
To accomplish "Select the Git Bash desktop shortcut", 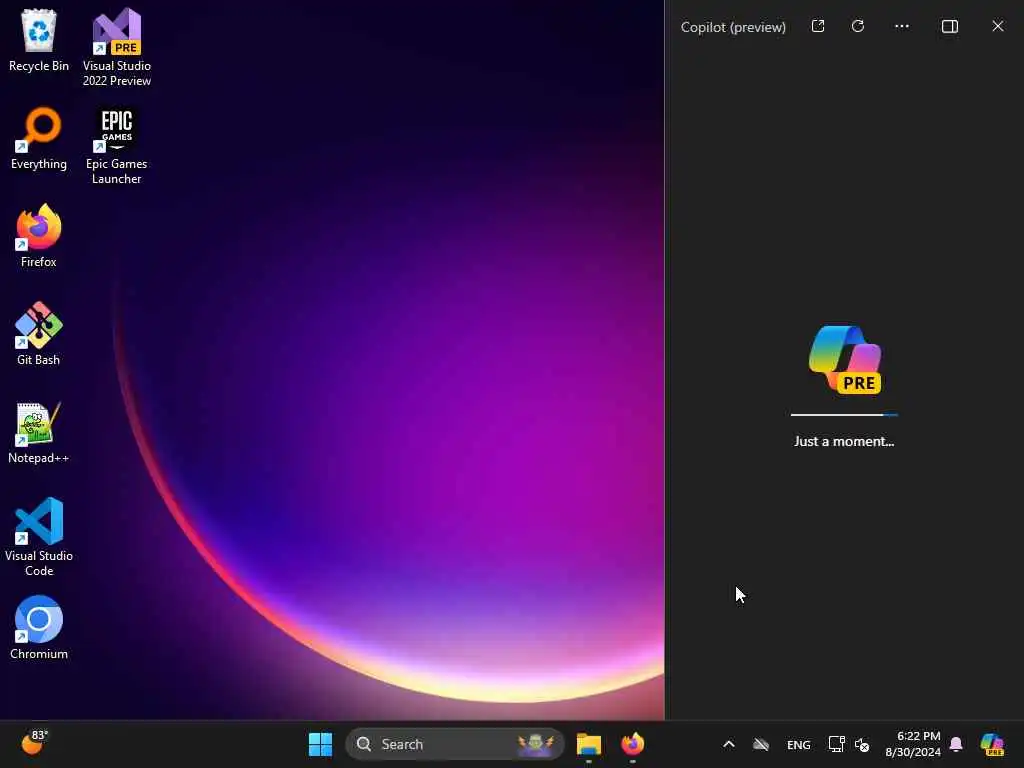I will pos(39,334).
